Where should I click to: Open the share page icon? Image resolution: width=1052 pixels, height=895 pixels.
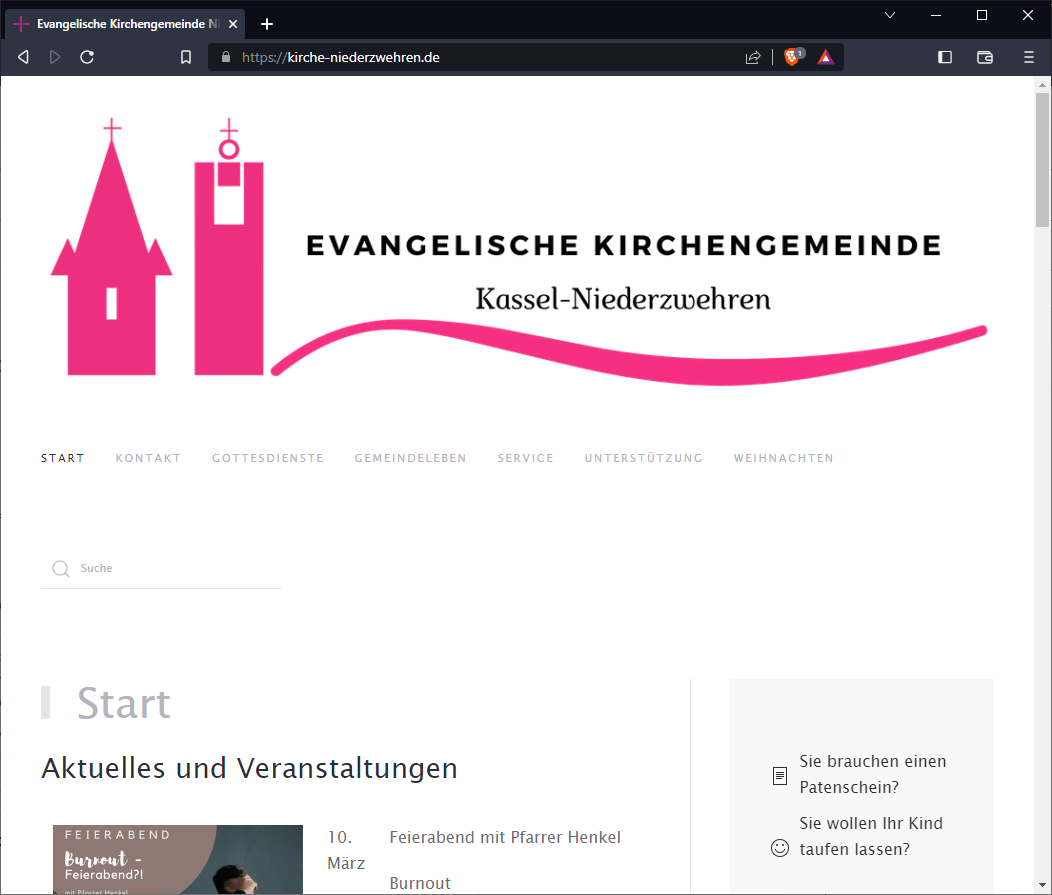(753, 56)
